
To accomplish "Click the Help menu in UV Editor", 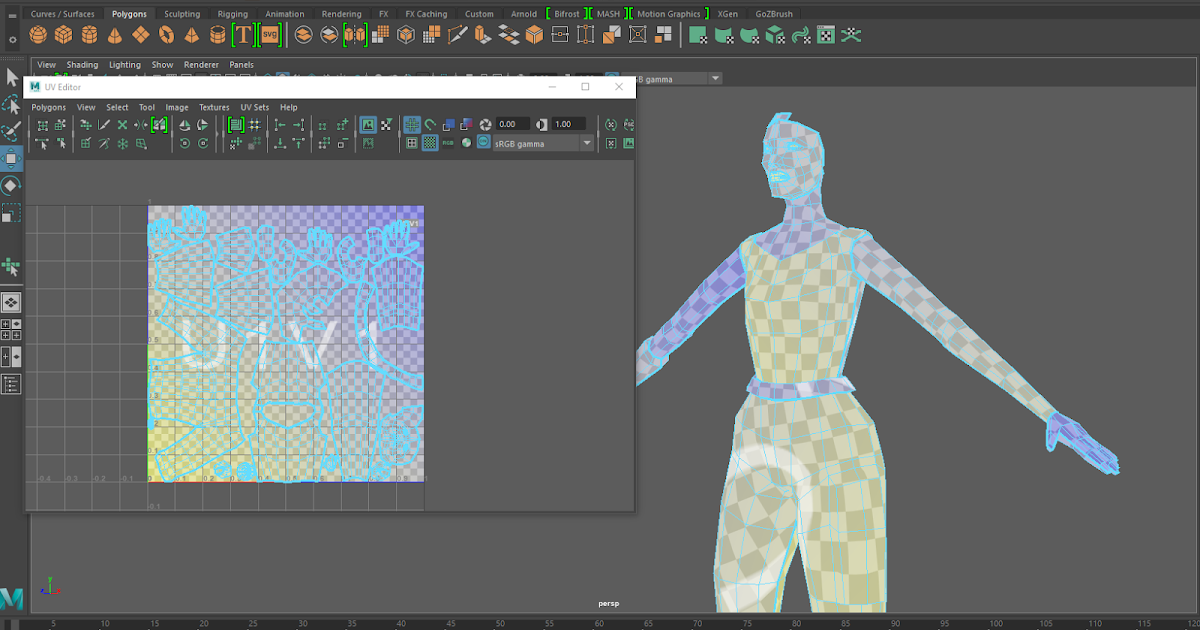I will [x=289, y=107].
